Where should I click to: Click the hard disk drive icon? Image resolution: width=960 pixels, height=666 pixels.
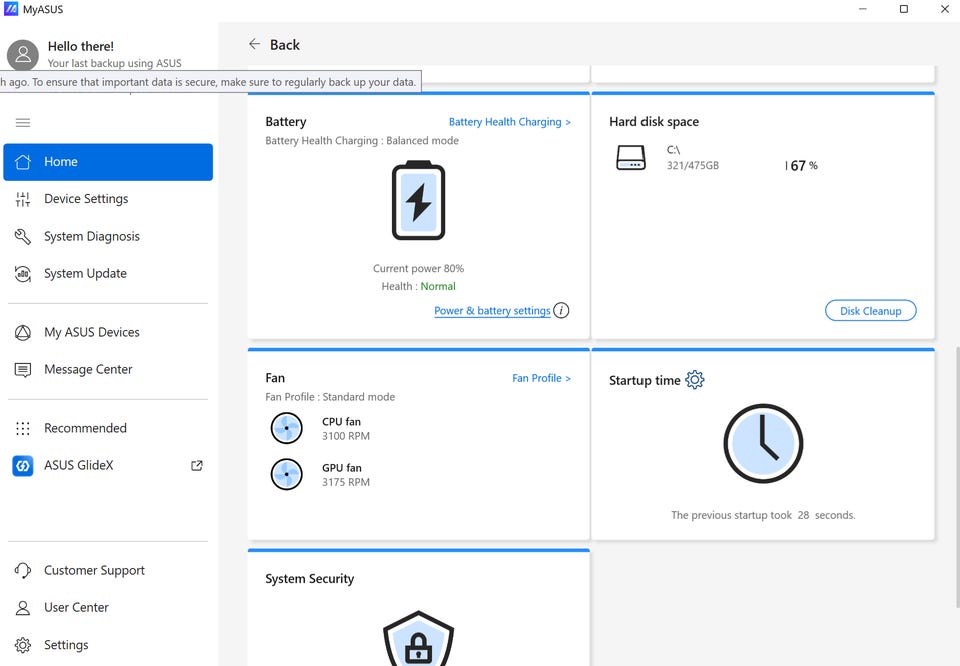point(631,158)
